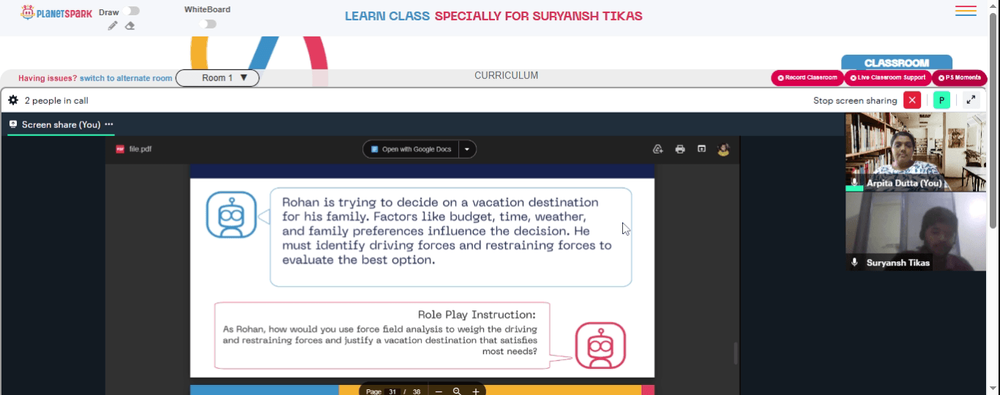Open Screen share options ellipsis

109,124
